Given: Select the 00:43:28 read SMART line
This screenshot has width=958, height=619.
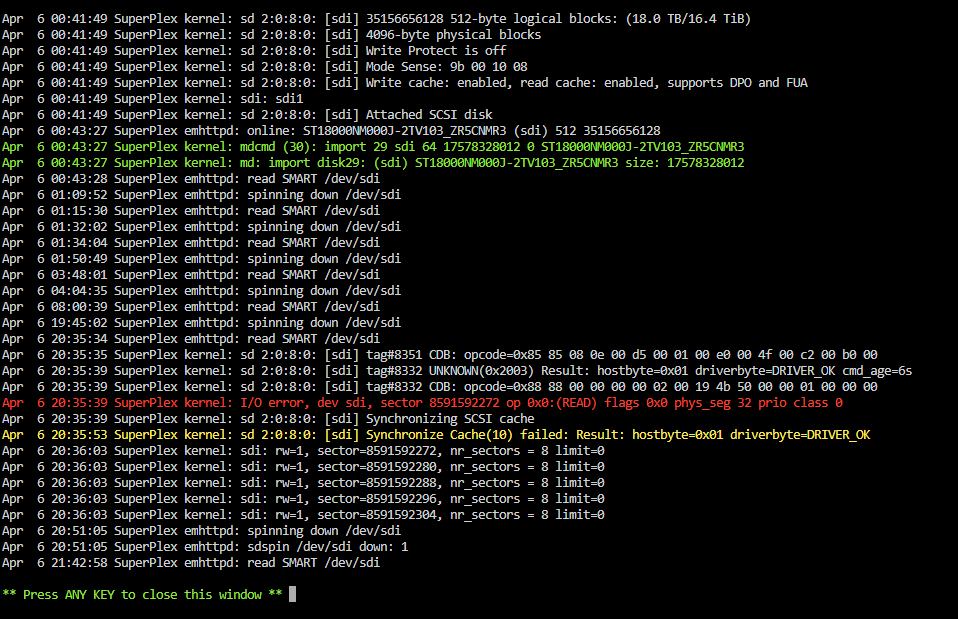Looking at the screenshot, I should click(191, 178).
